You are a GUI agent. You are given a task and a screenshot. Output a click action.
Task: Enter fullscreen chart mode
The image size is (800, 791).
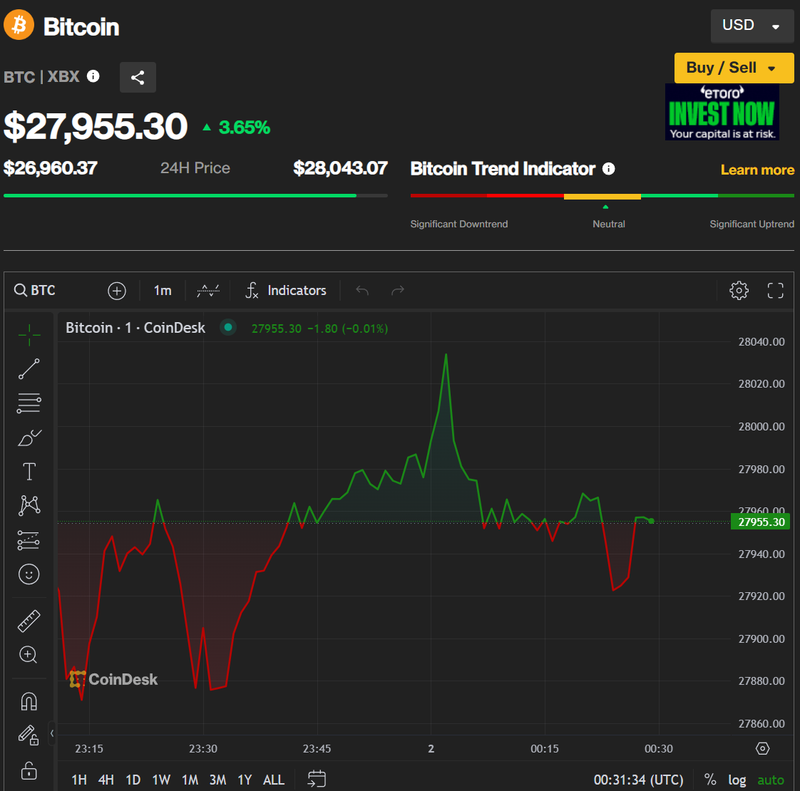tap(775, 290)
